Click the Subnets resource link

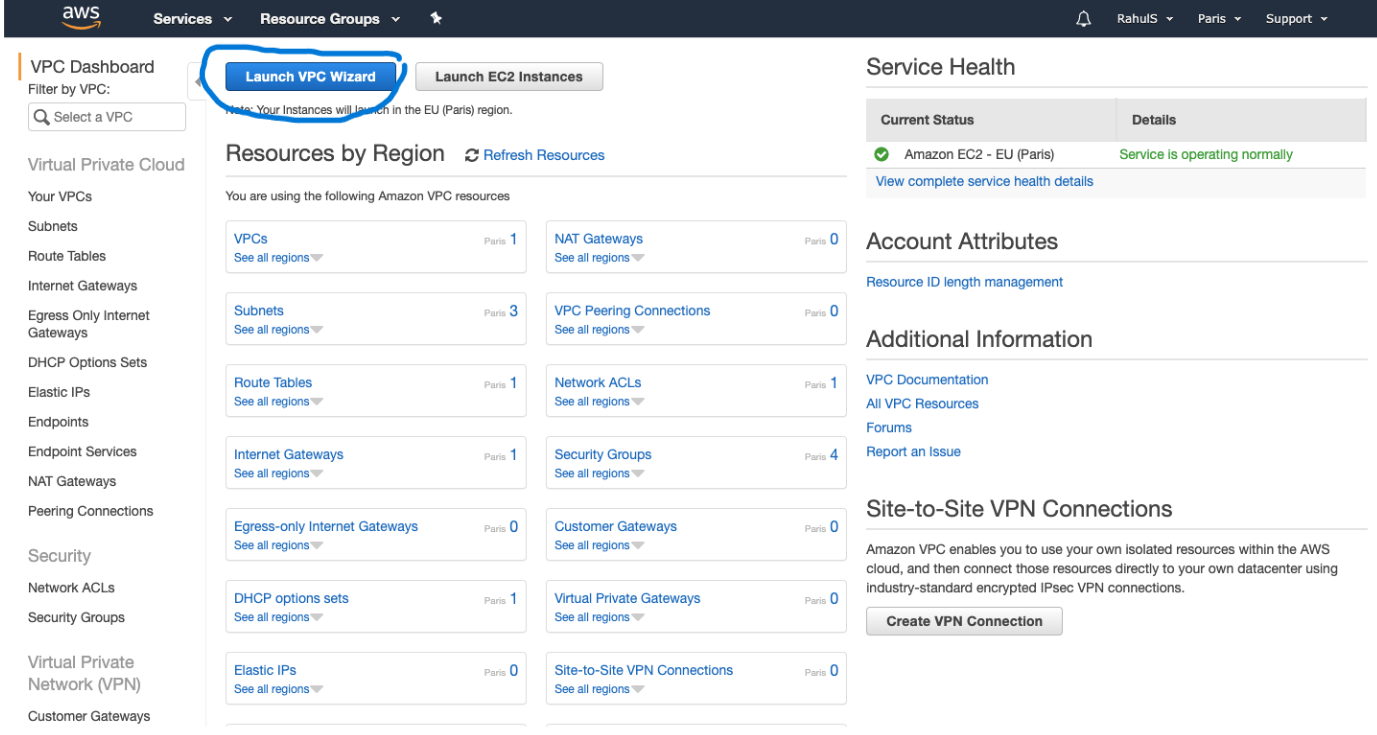click(x=259, y=311)
